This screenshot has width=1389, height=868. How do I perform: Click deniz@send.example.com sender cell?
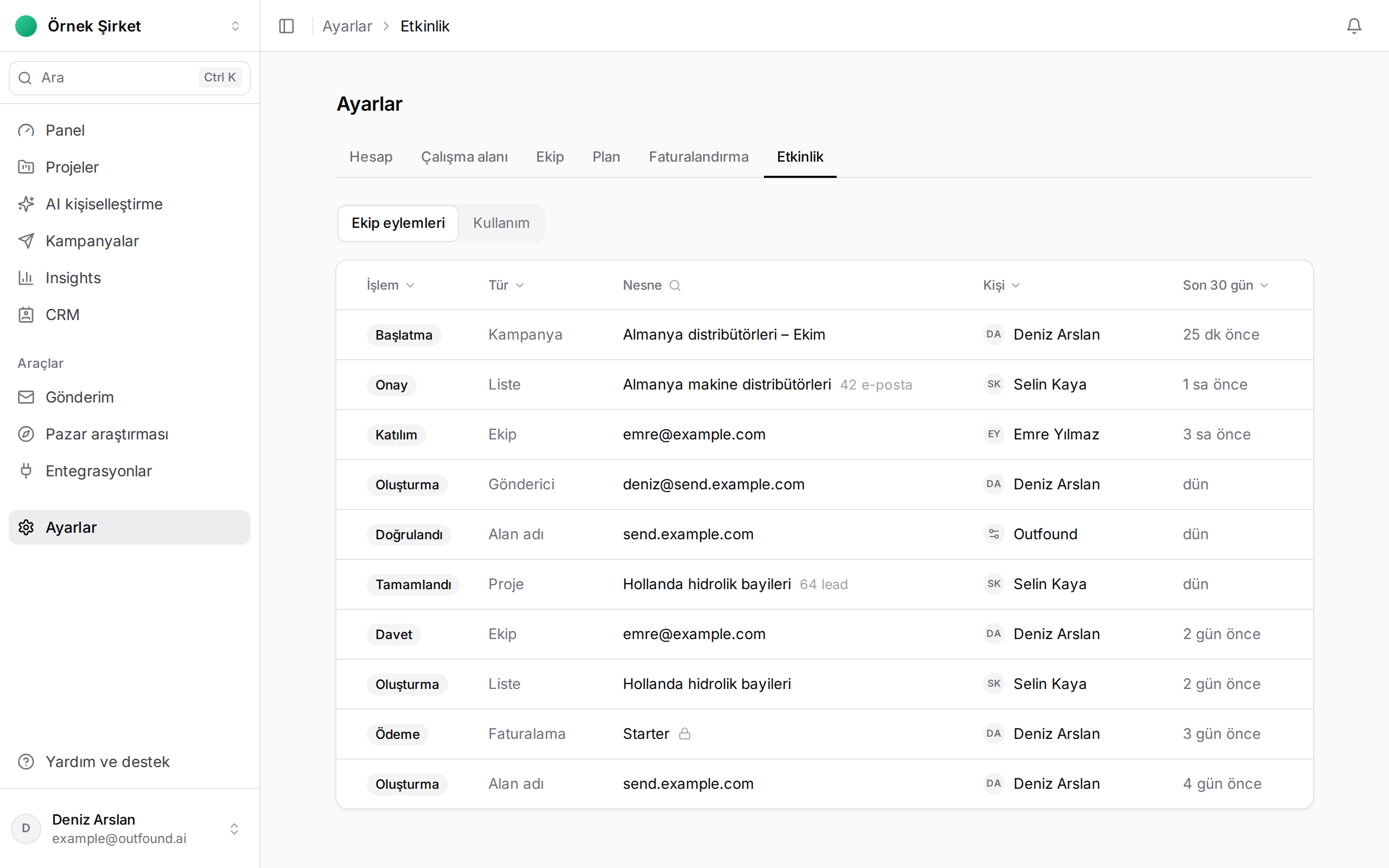point(713,484)
